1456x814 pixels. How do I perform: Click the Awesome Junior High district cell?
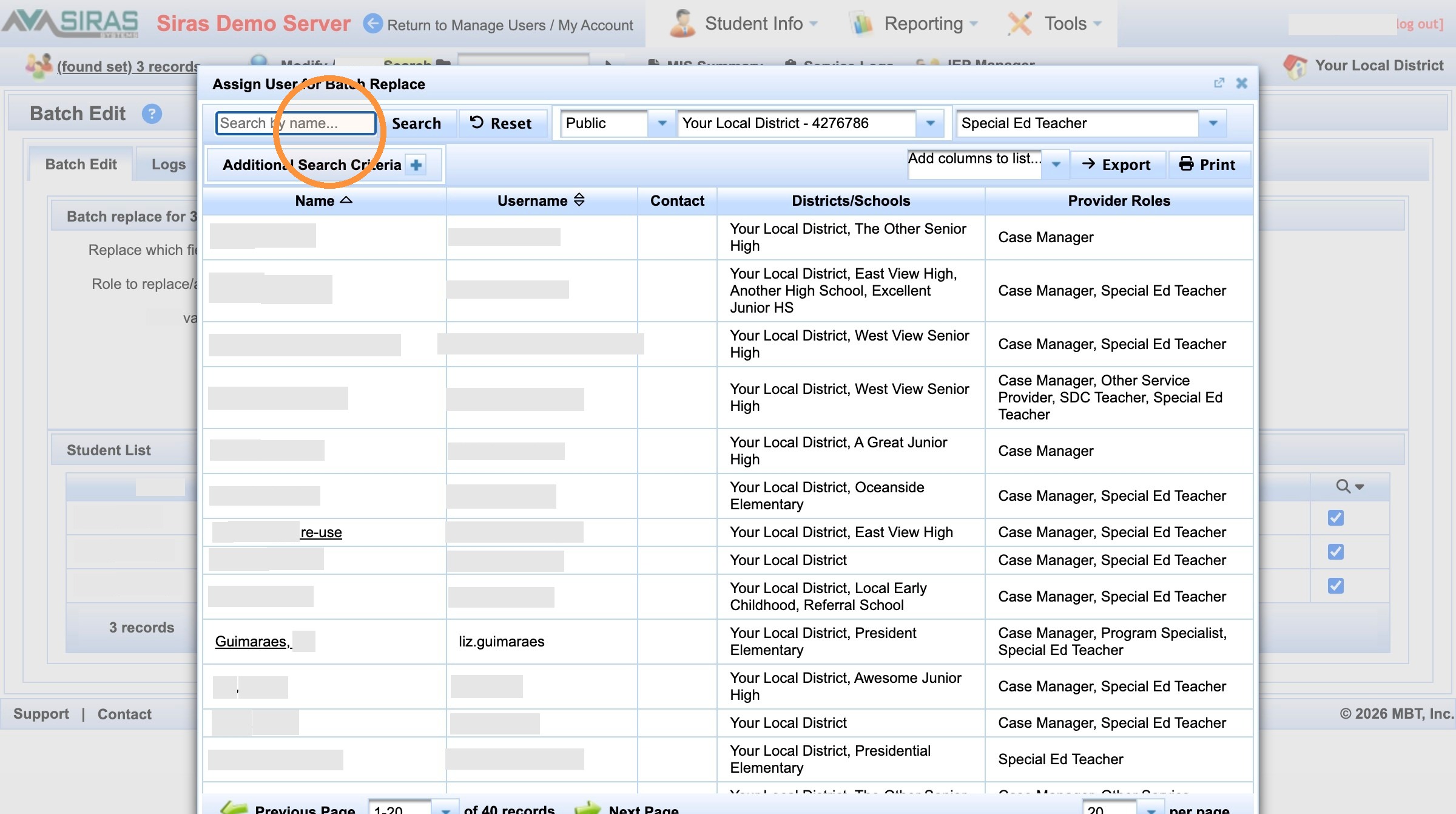point(851,687)
